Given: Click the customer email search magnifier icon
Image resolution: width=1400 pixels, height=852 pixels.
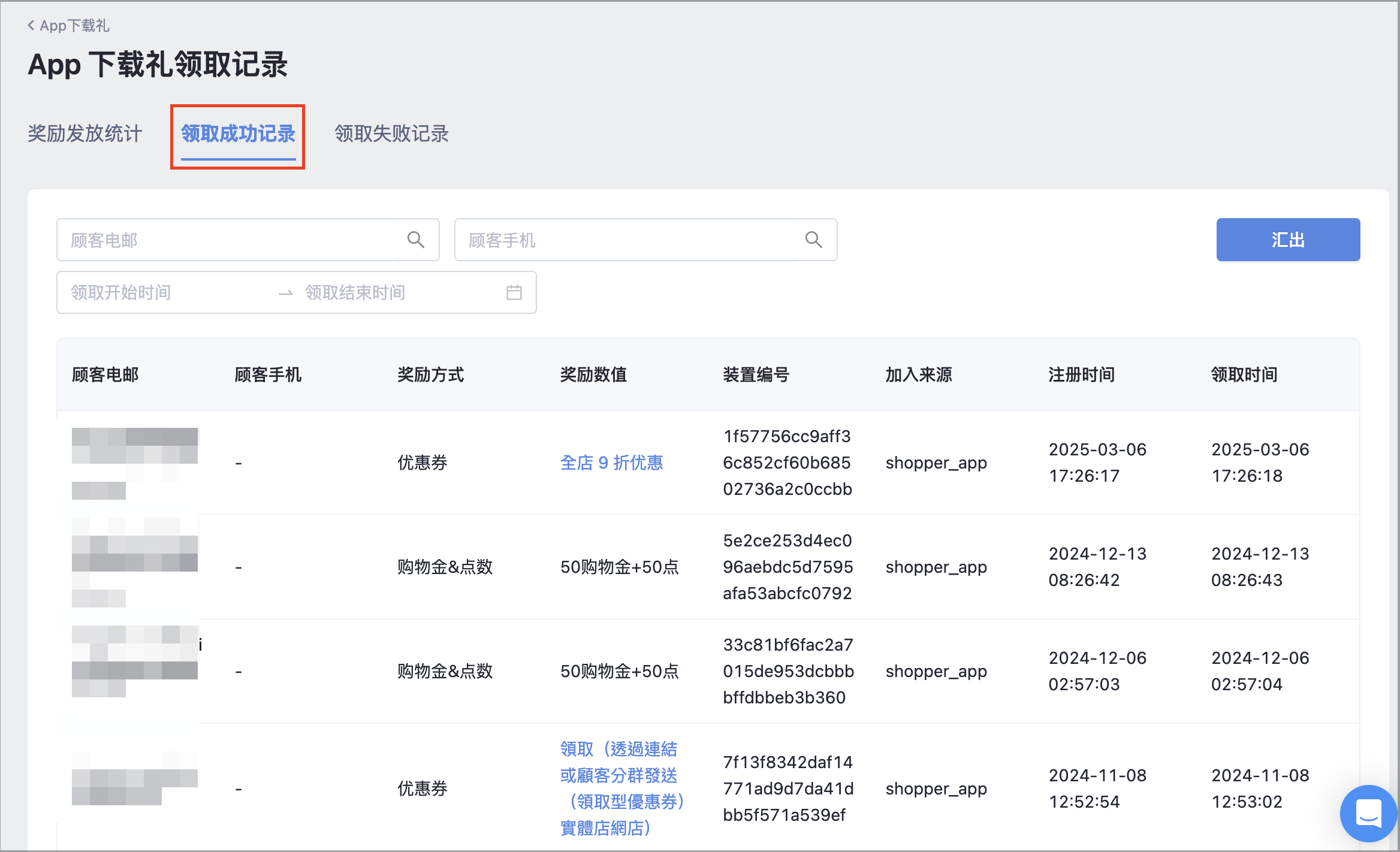Looking at the screenshot, I should tap(415, 240).
